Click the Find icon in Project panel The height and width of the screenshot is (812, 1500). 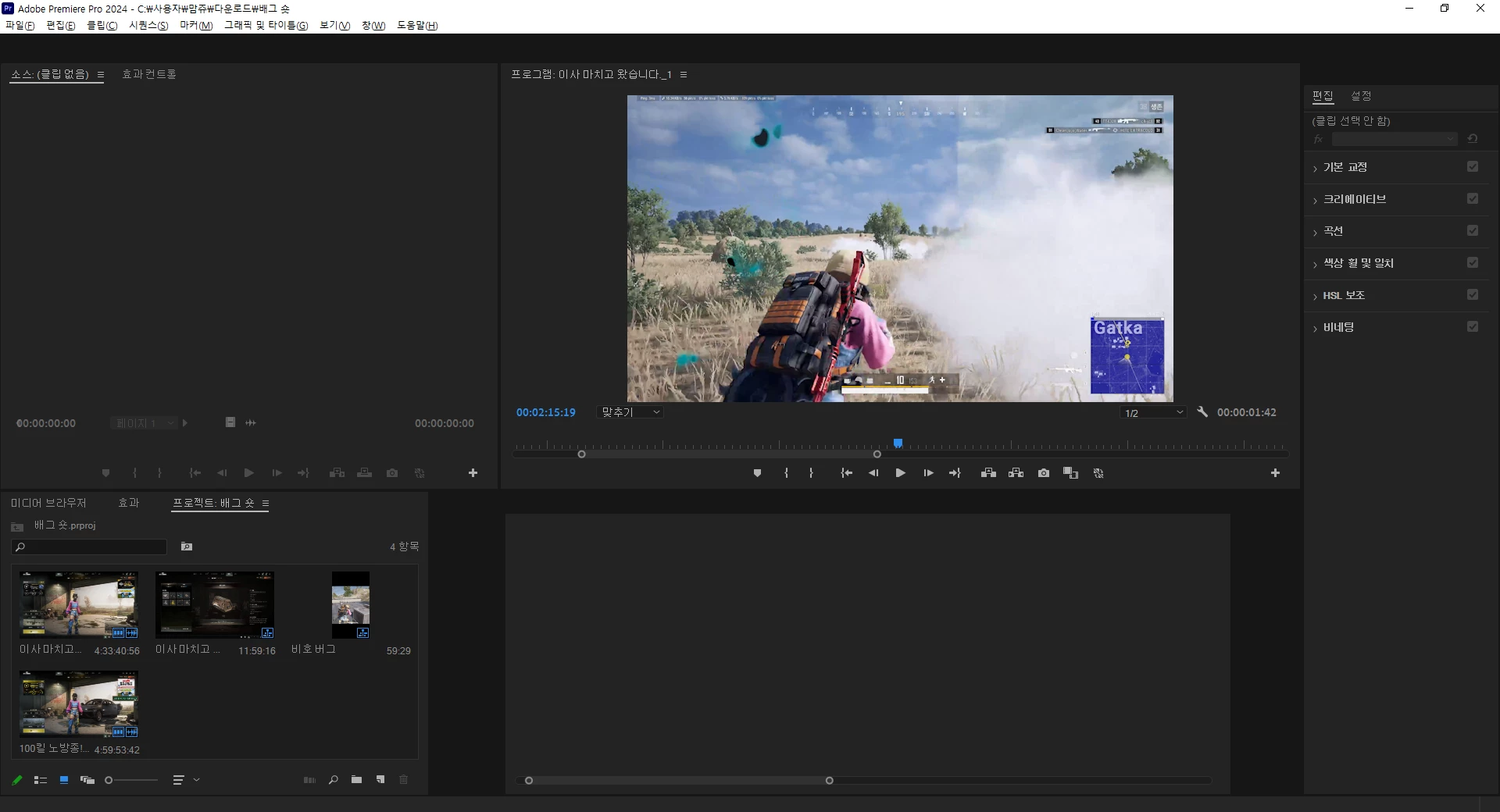tap(334, 780)
